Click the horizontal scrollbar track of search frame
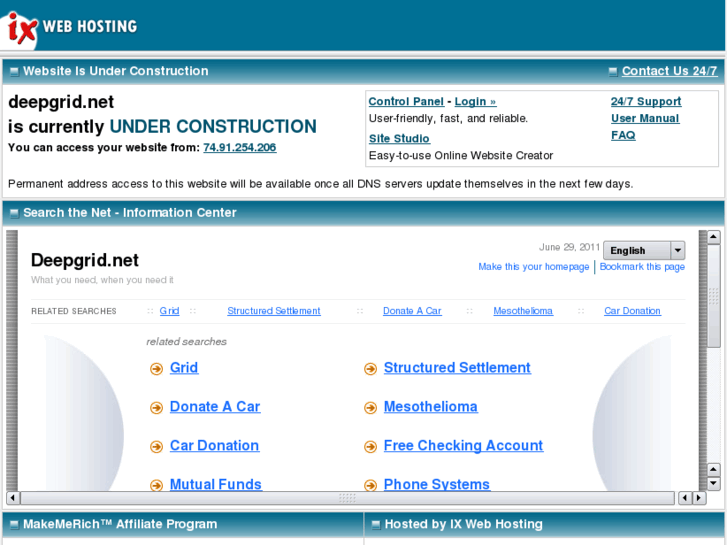This screenshot has height=545, width=727. [x=347, y=498]
